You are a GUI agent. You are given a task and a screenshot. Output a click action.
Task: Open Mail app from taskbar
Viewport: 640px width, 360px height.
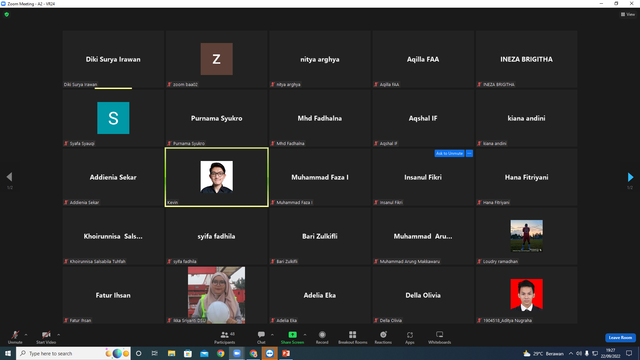[204, 353]
